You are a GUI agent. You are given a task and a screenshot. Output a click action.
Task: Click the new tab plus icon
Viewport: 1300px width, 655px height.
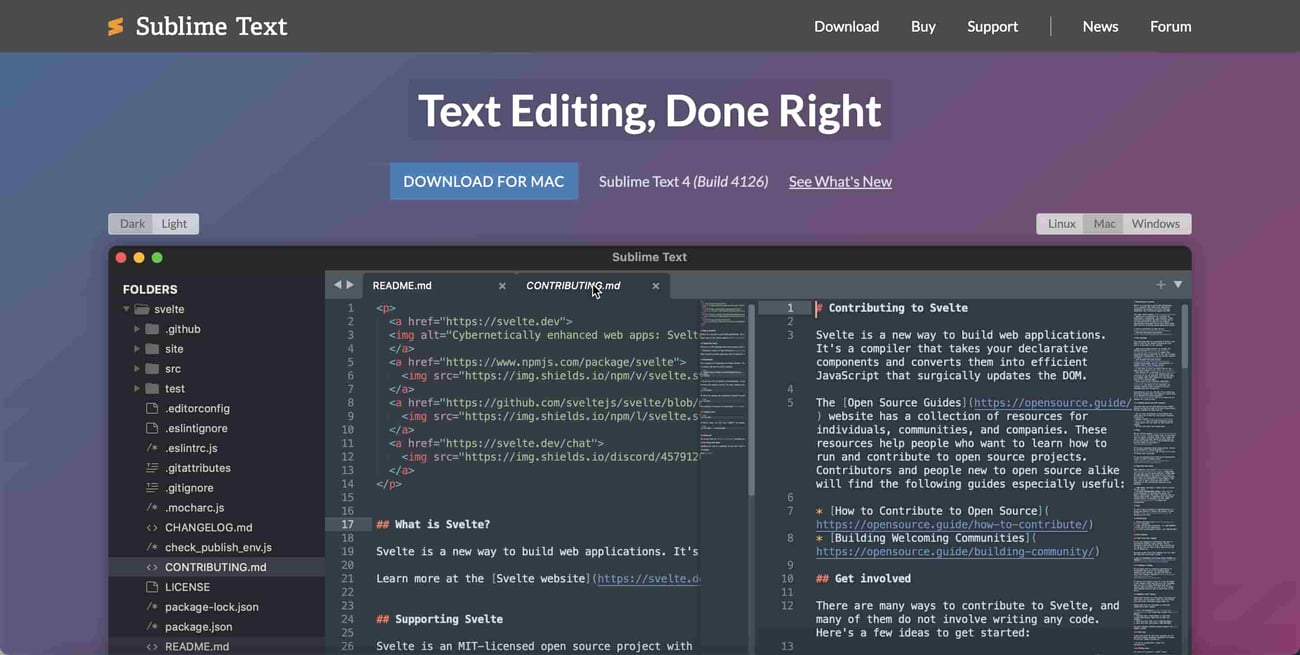pyautogui.click(x=1158, y=284)
